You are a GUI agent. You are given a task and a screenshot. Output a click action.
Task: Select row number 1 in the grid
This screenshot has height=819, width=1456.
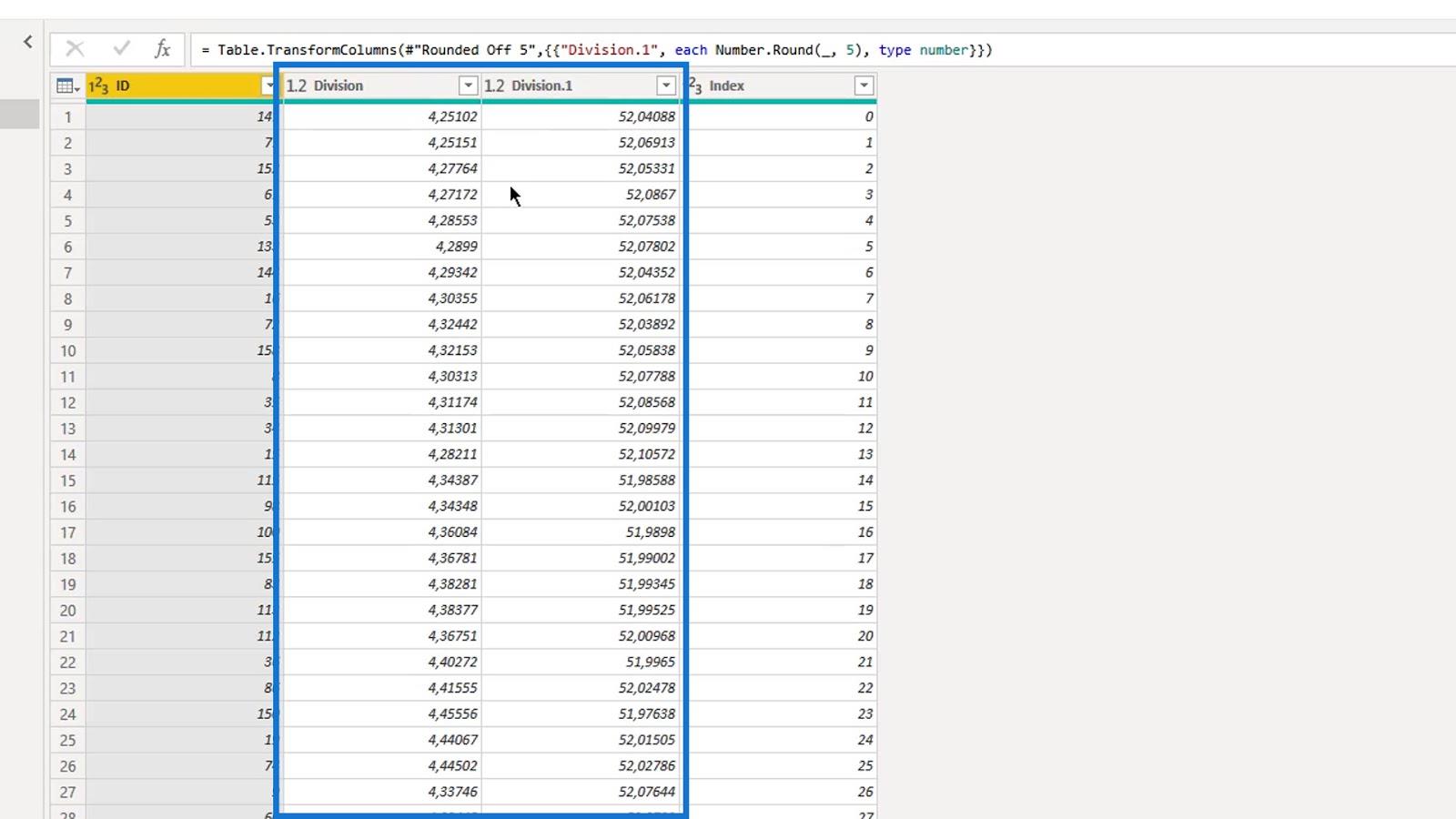pyautogui.click(x=67, y=116)
